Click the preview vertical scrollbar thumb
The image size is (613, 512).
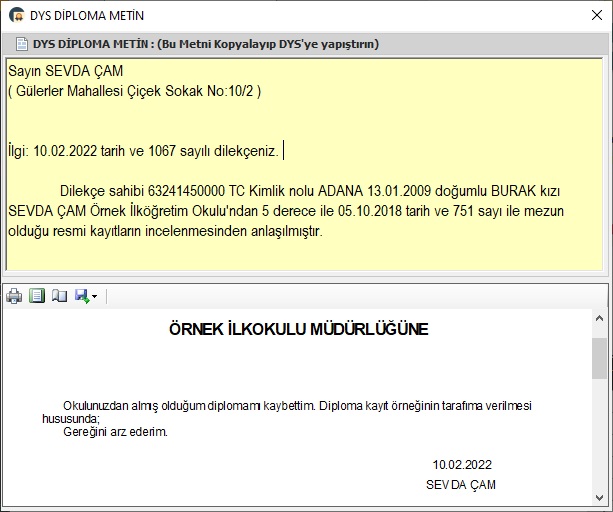(599, 358)
